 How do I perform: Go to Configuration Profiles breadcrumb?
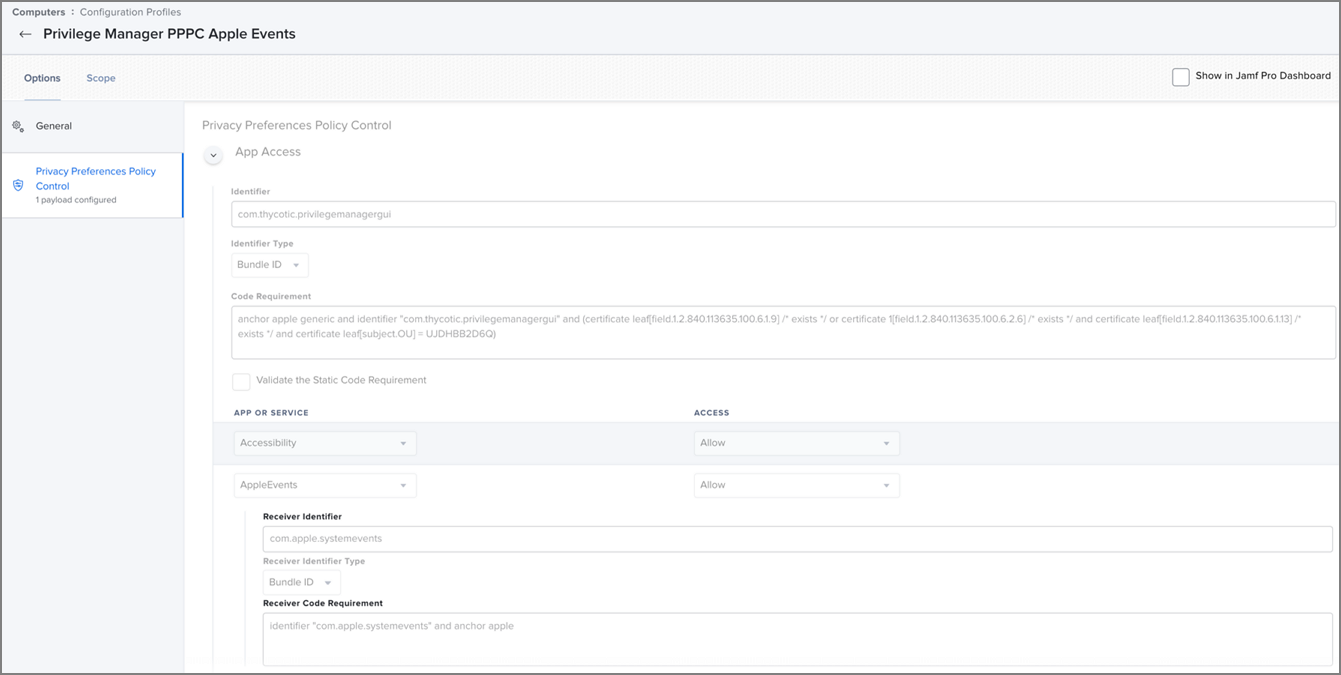130,12
